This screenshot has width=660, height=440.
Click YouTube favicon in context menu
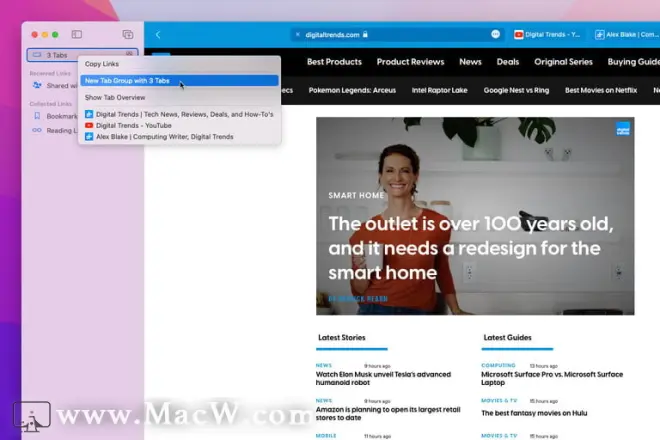(89, 125)
